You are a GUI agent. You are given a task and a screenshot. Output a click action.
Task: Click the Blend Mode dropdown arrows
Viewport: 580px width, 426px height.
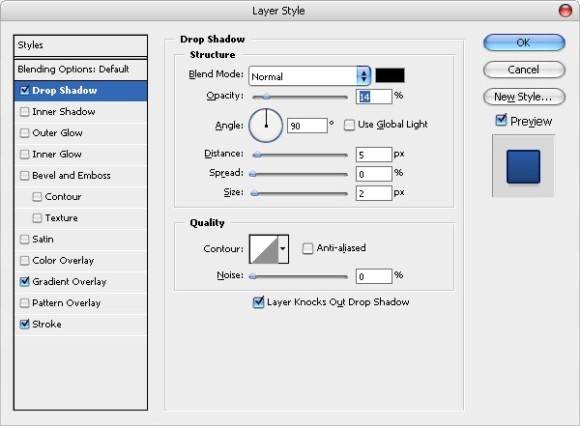[x=364, y=76]
